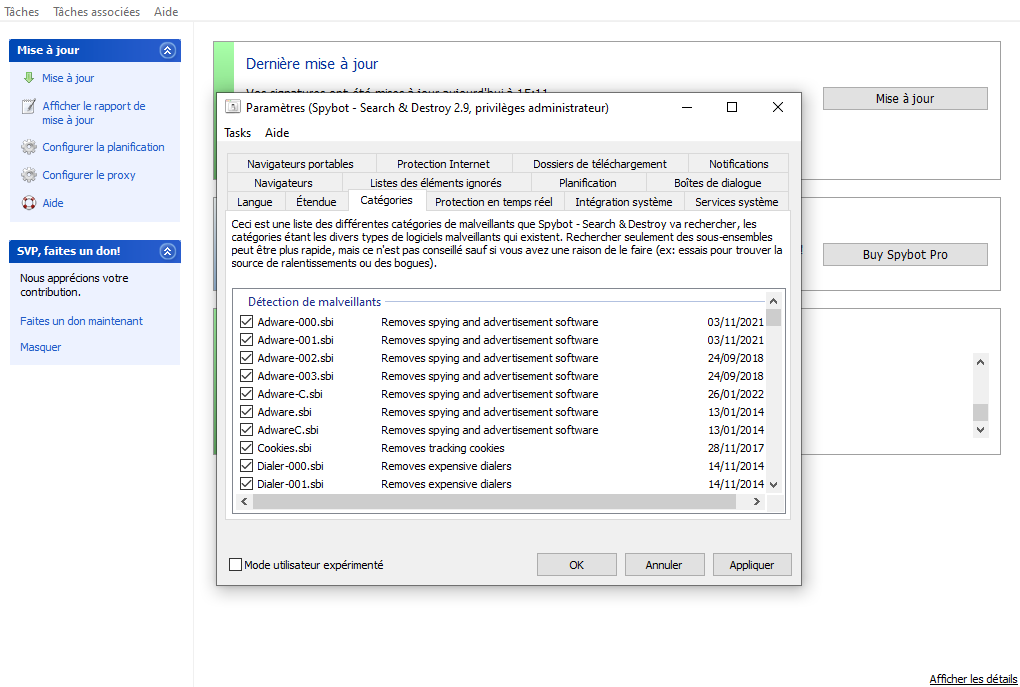Open the Tasks menu in Paramètres
This screenshot has width=1020, height=687.
tap(237, 133)
